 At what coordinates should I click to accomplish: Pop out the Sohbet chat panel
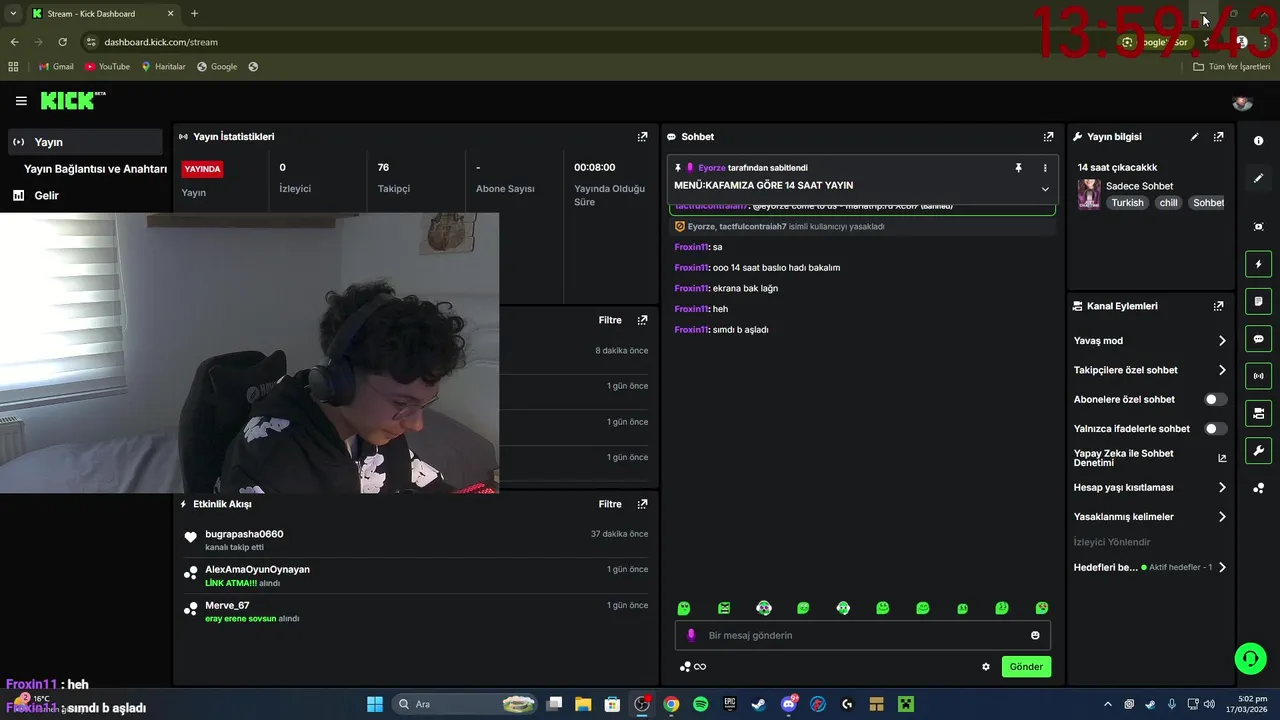1048,137
